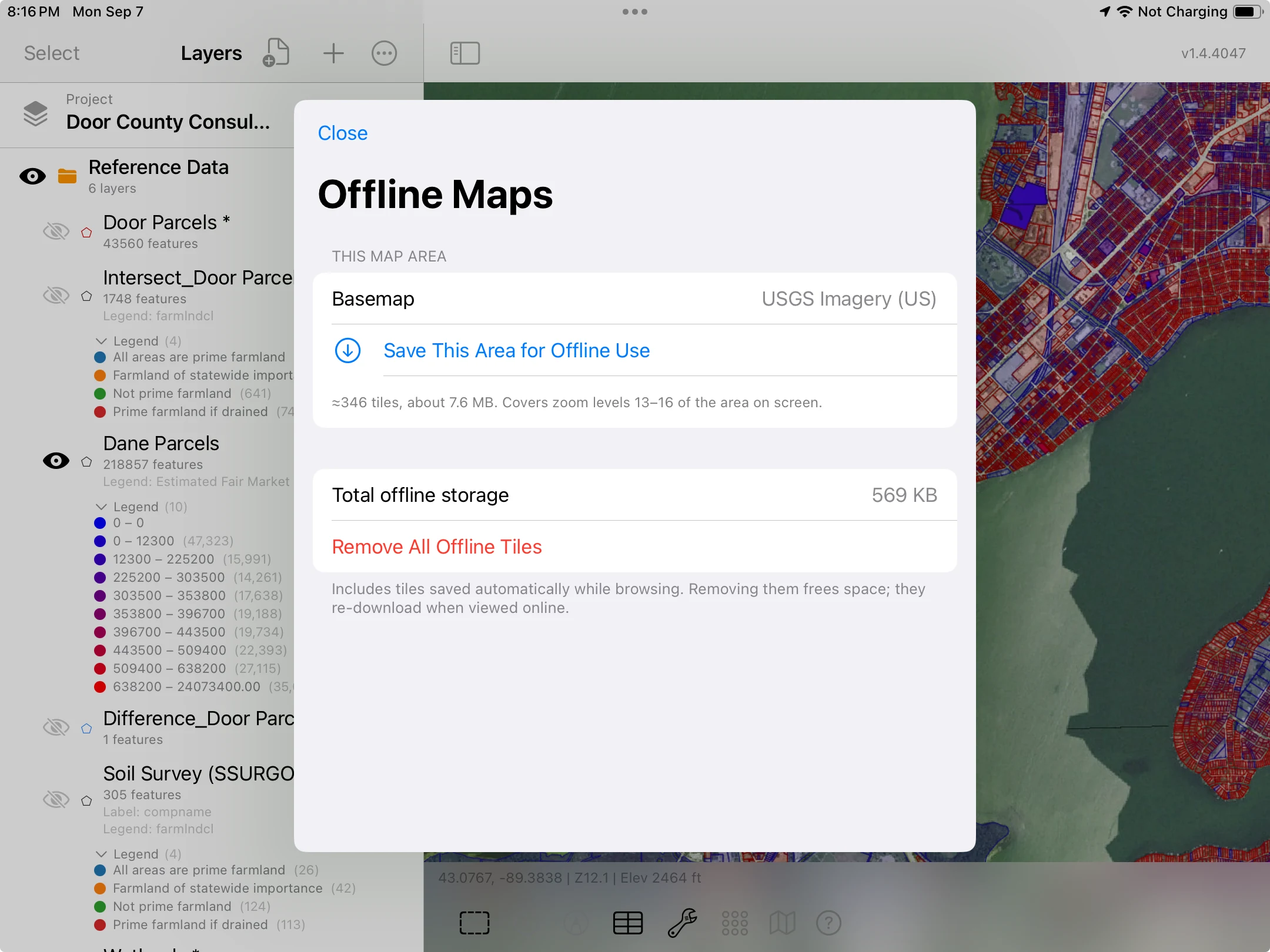Open the attribute table icon

[x=627, y=923]
